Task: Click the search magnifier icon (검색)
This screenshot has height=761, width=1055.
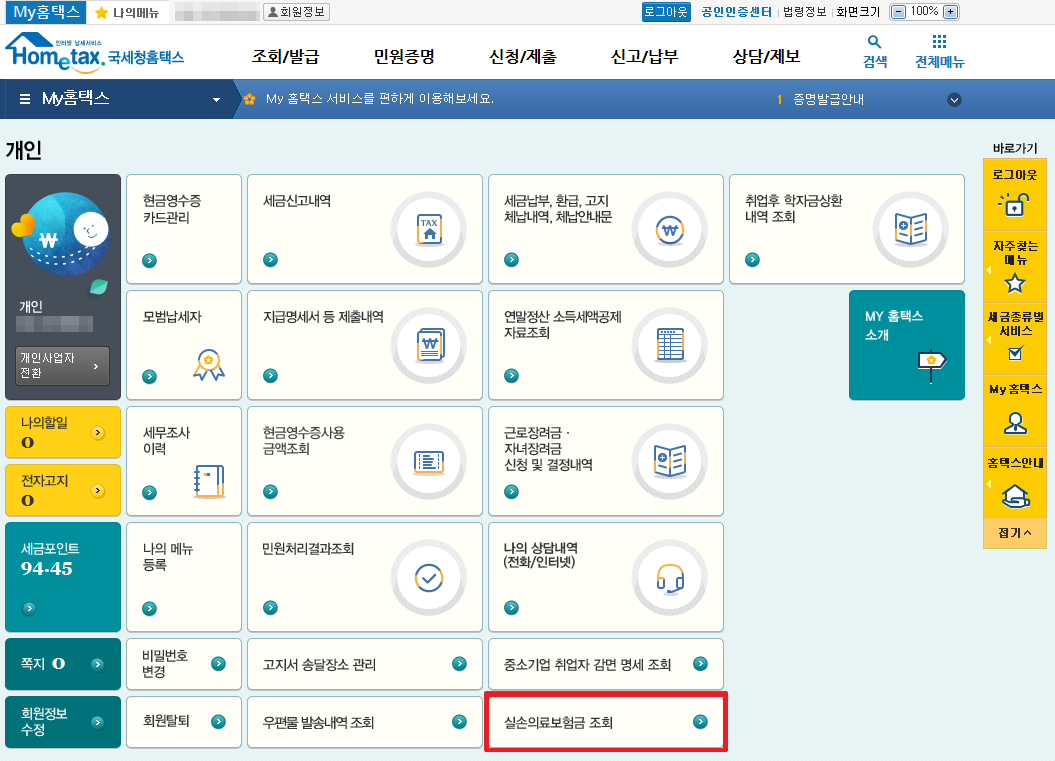Action: (x=874, y=42)
